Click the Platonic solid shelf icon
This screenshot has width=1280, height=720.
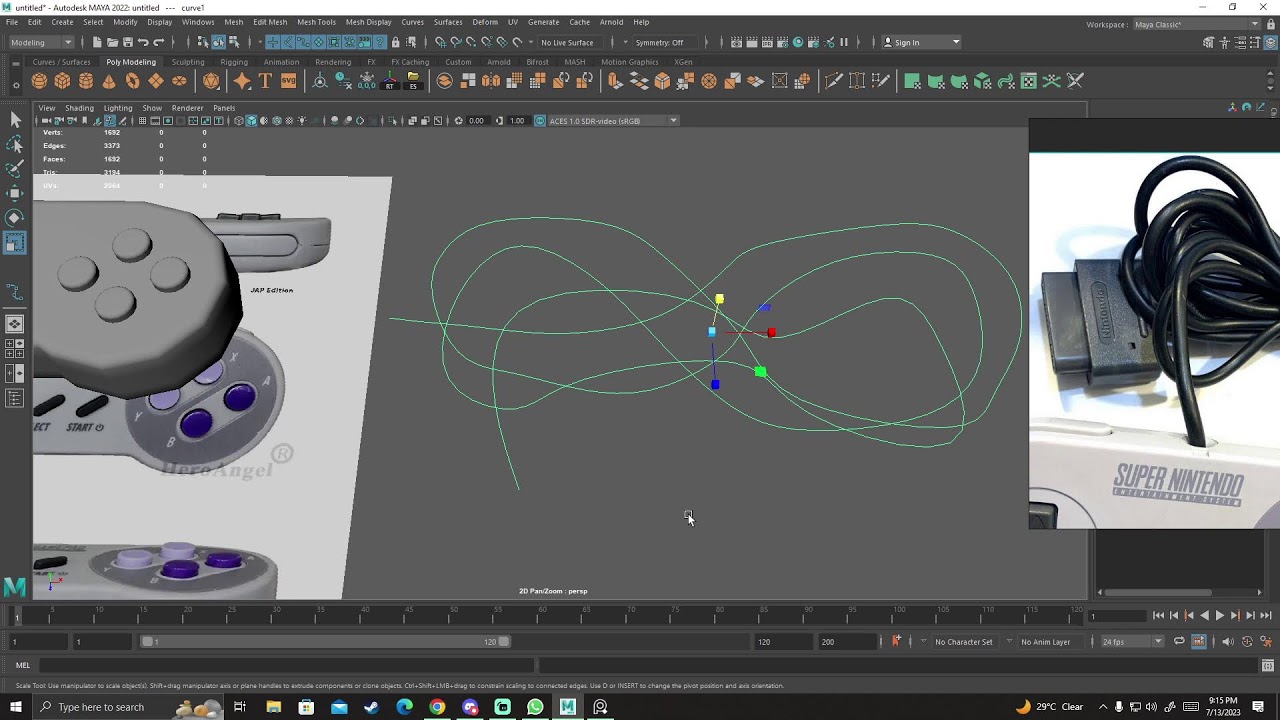click(x=211, y=81)
